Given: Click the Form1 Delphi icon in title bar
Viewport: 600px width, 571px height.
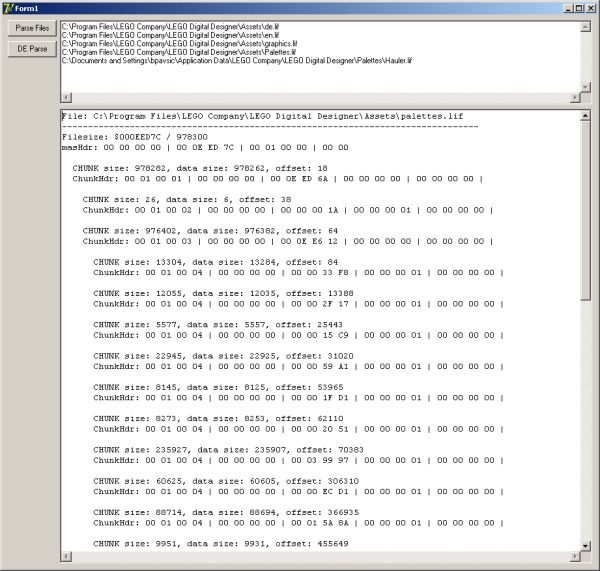Looking at the screenshot, I should pyautogui.click(x=8, y=8).
